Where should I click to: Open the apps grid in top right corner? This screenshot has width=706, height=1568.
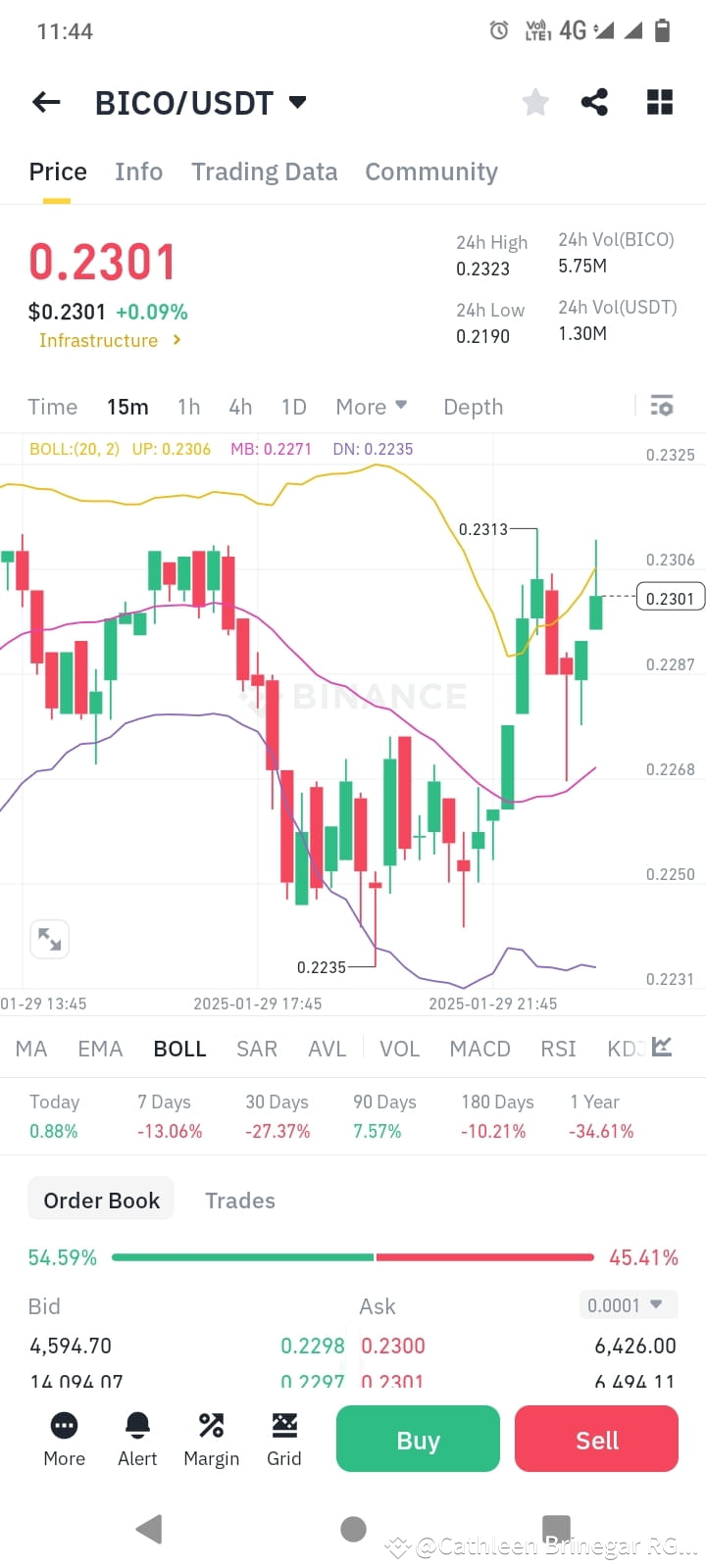pyautogui.click(x=659, y=101)
